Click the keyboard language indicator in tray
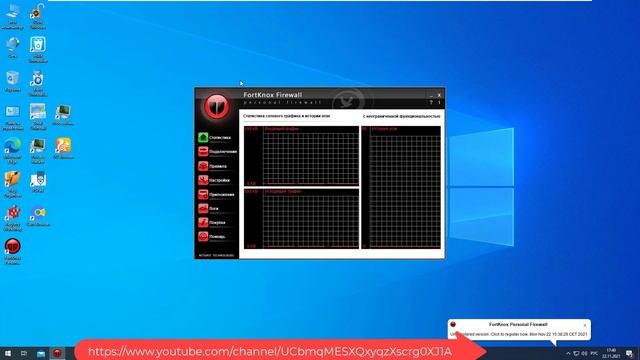Screen dimensions: 640x360 click(594, 353)
